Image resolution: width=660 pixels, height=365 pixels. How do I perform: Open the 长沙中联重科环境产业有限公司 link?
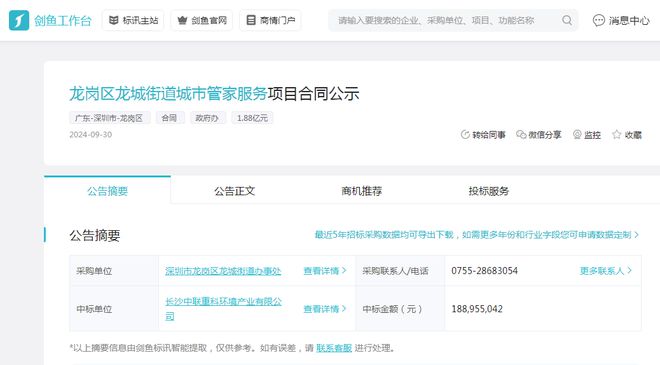(223, 309)
